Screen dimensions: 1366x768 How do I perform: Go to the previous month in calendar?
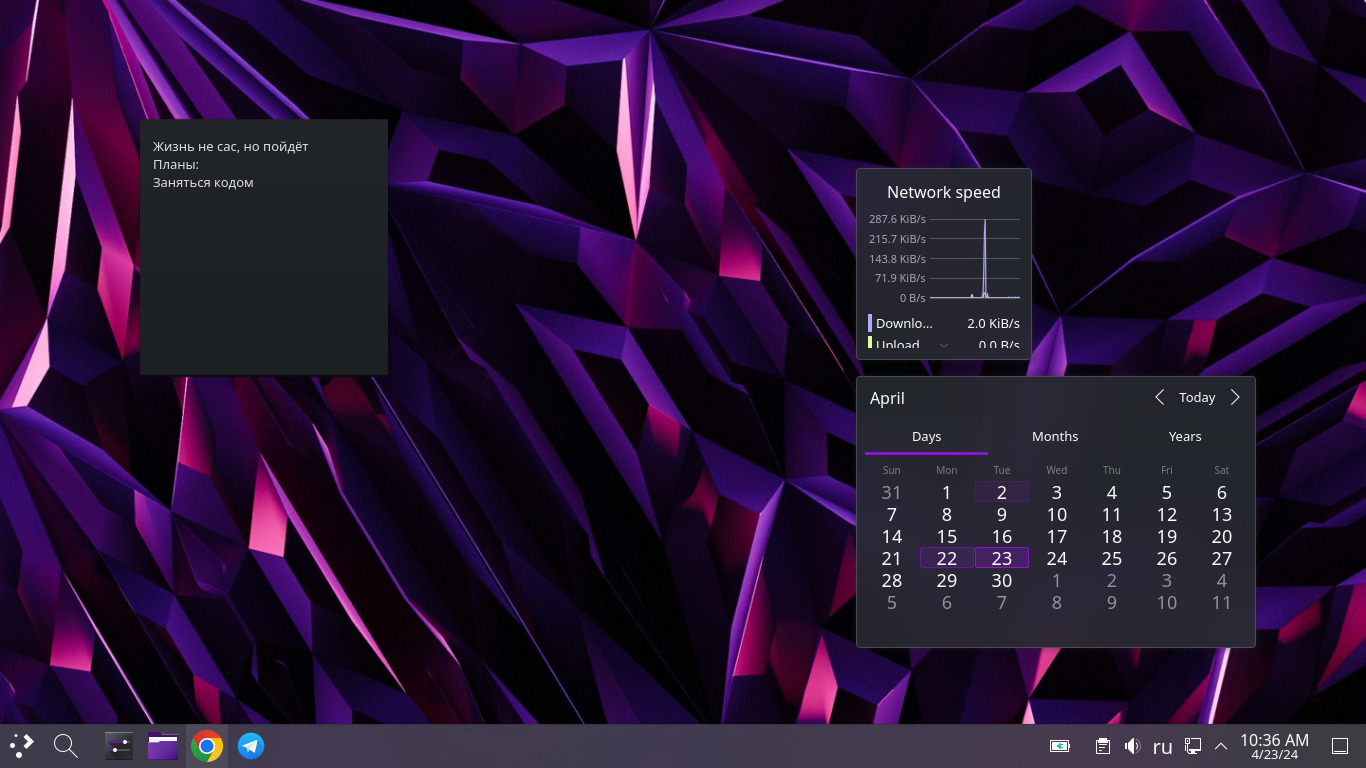pos(1160,397)
